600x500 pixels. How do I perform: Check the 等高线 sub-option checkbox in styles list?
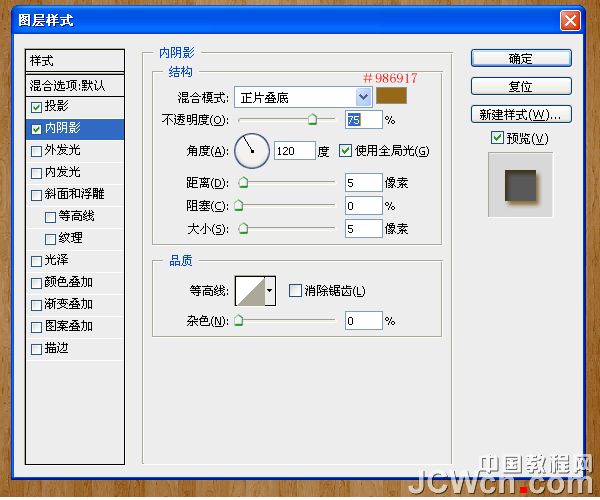coord(51,217)
